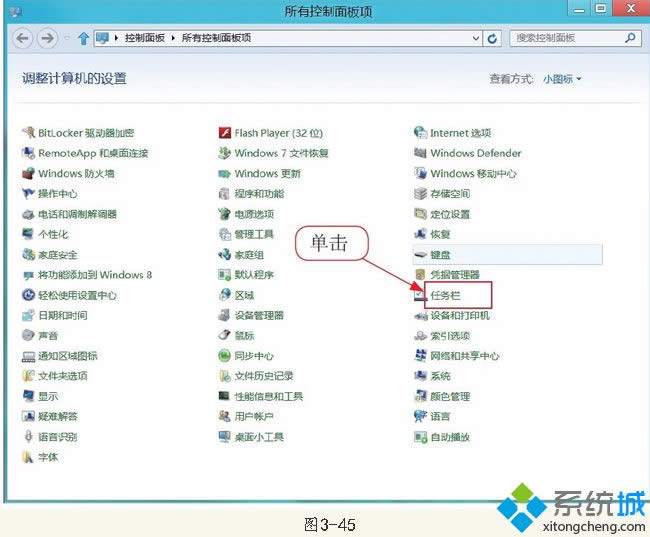Viewport: 650px width, 537px height.
Task: Open the 恢复 link
Action: tap(440, 234)
